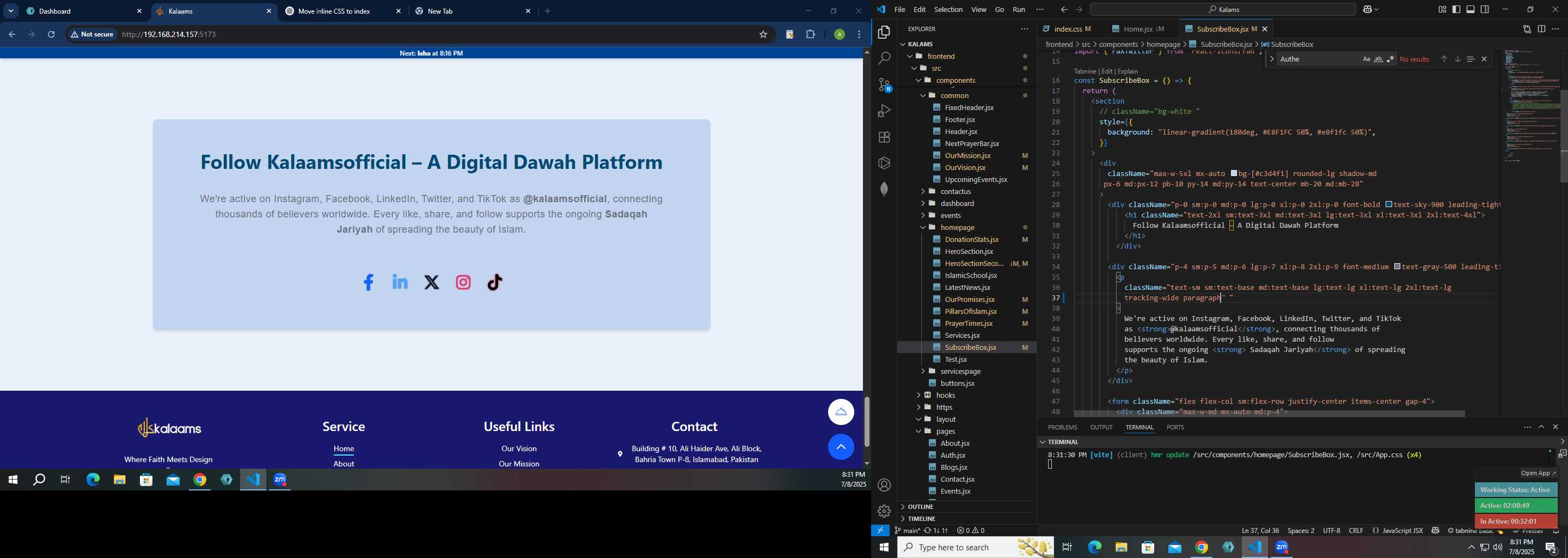Open Explorer panel more actions ellipsis
Viewport: 1568px width, 558px height.
tap(1025, 29)
